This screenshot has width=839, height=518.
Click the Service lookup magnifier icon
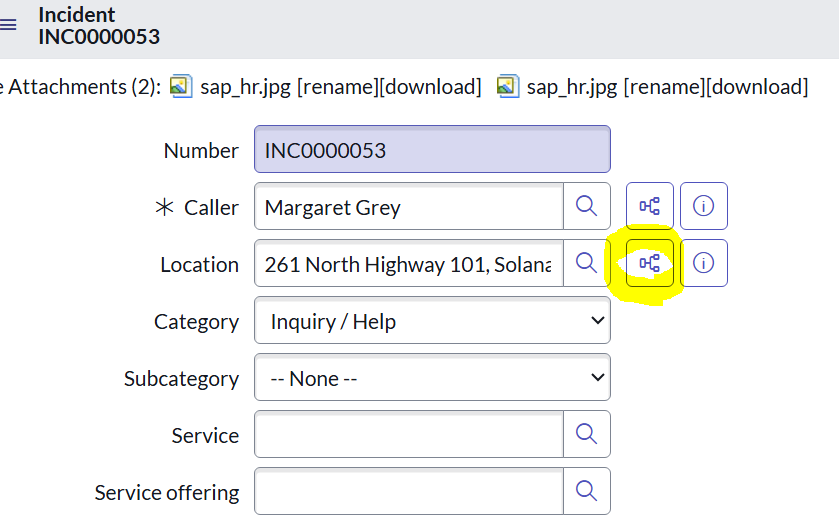(586, 434)
